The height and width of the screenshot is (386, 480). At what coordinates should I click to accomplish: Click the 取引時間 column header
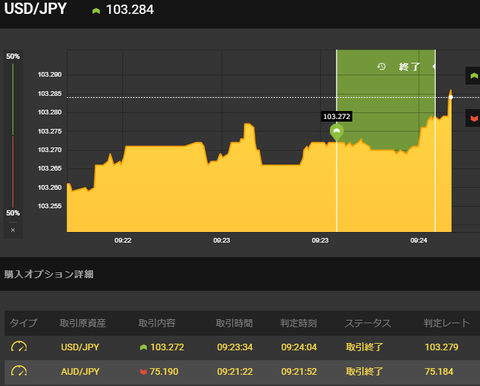pos(234,323)
